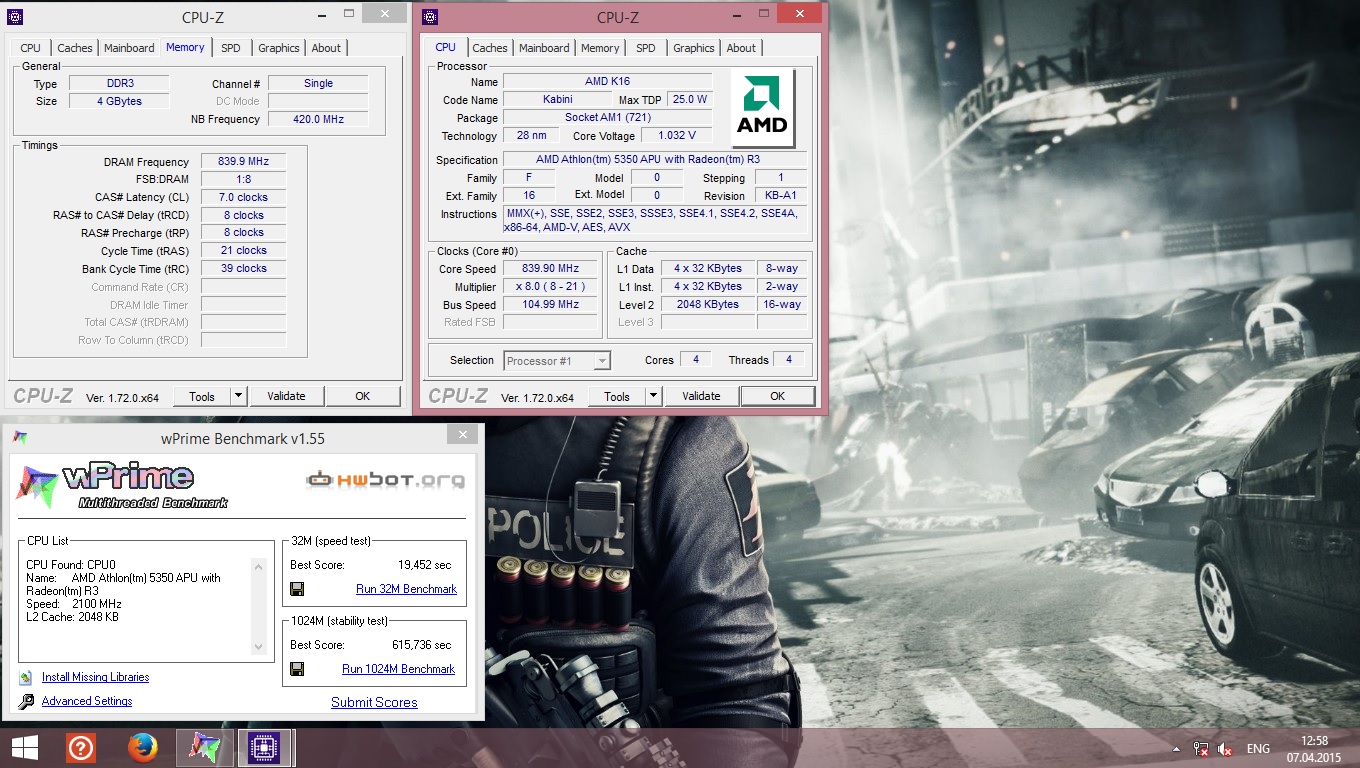Open Install Missing Libraries link
Viewport: 1360px width, 768px height.
pyautogui.click(x=95, y=677)
